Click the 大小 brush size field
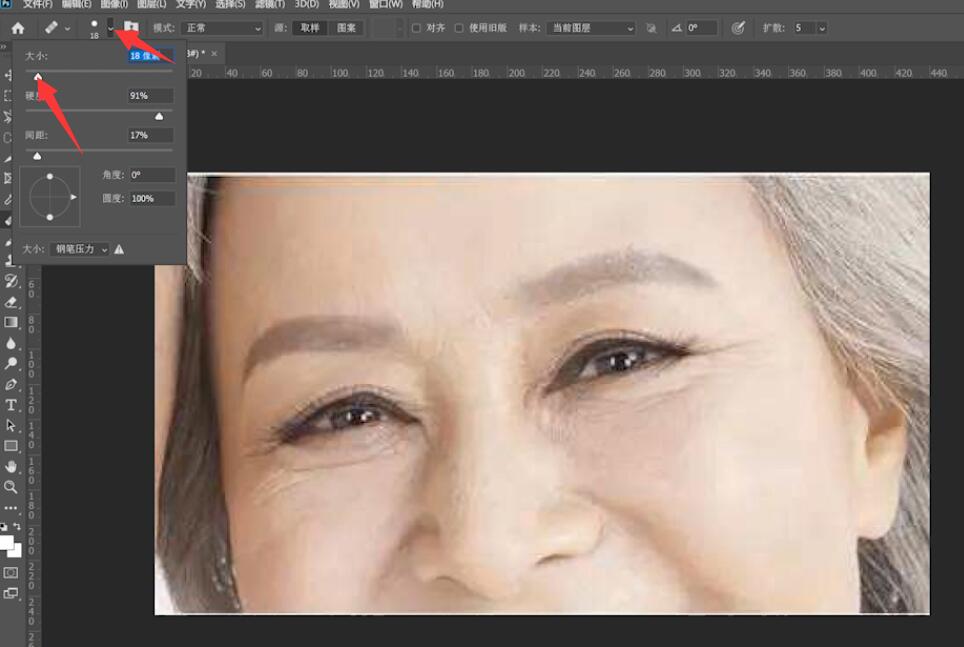This screenshot has height=647, width=964. tap(151, 56)
